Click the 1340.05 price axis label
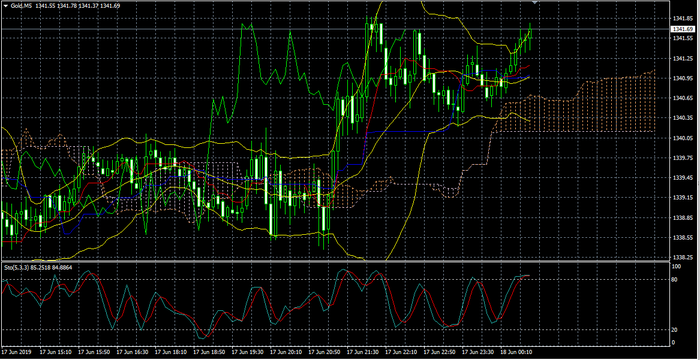 pyautogui.click(x=682, y=138)
